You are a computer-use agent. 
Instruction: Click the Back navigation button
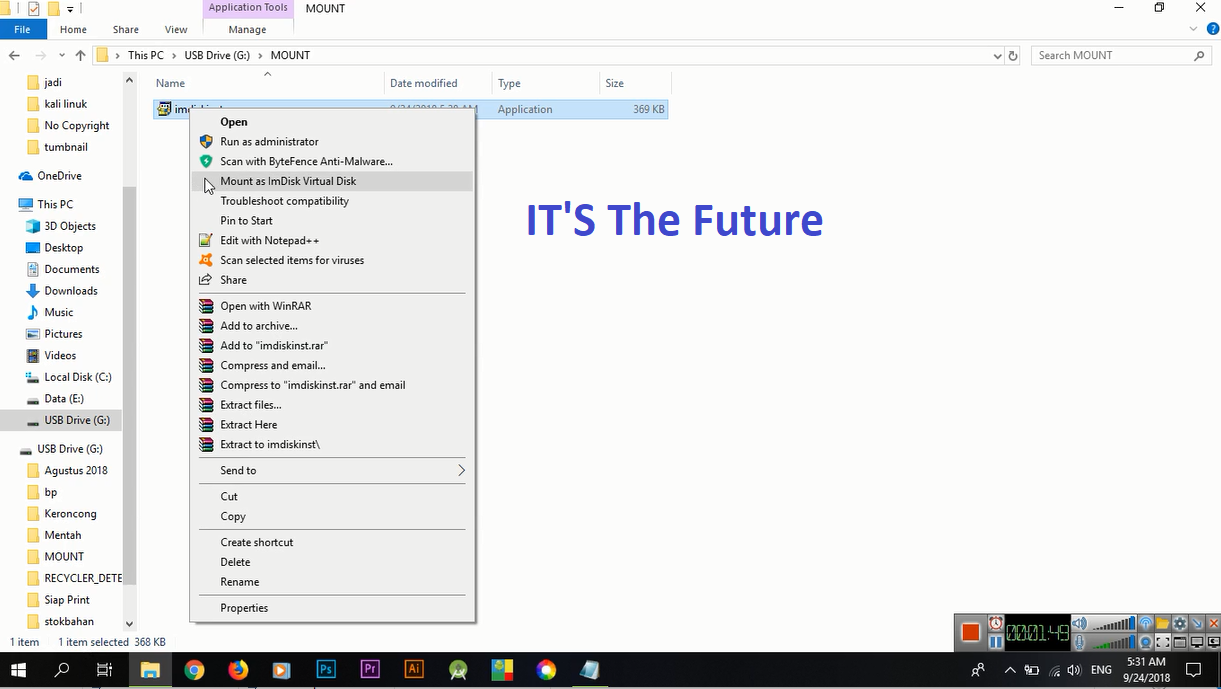tap(13, 55)
